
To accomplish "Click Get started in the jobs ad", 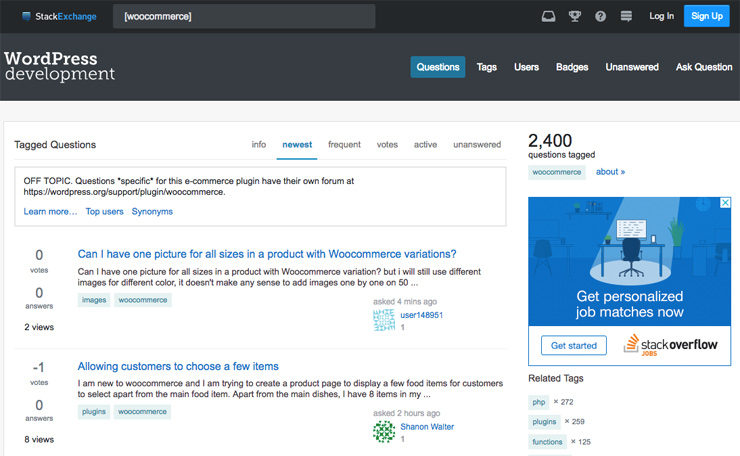I will tap(574, 346).
